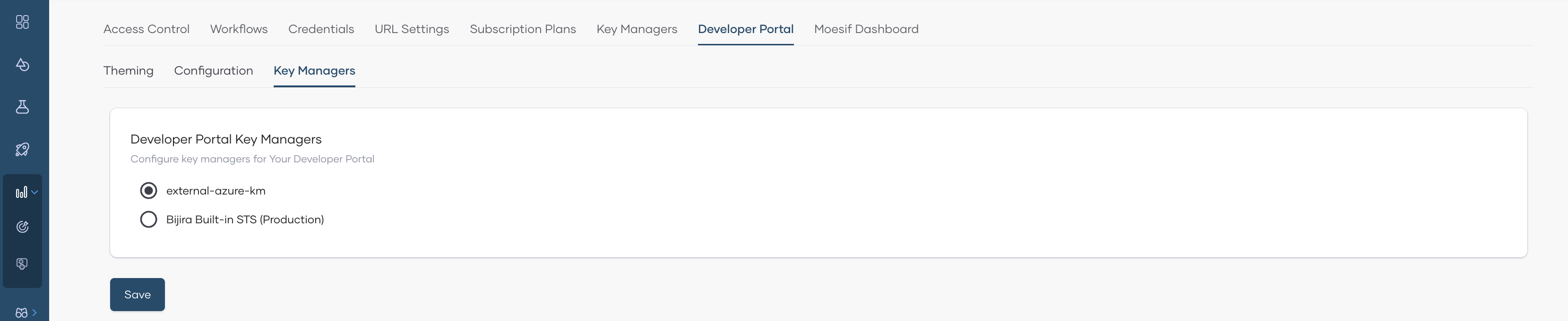Select the bar chart sidebar icon

21,193
